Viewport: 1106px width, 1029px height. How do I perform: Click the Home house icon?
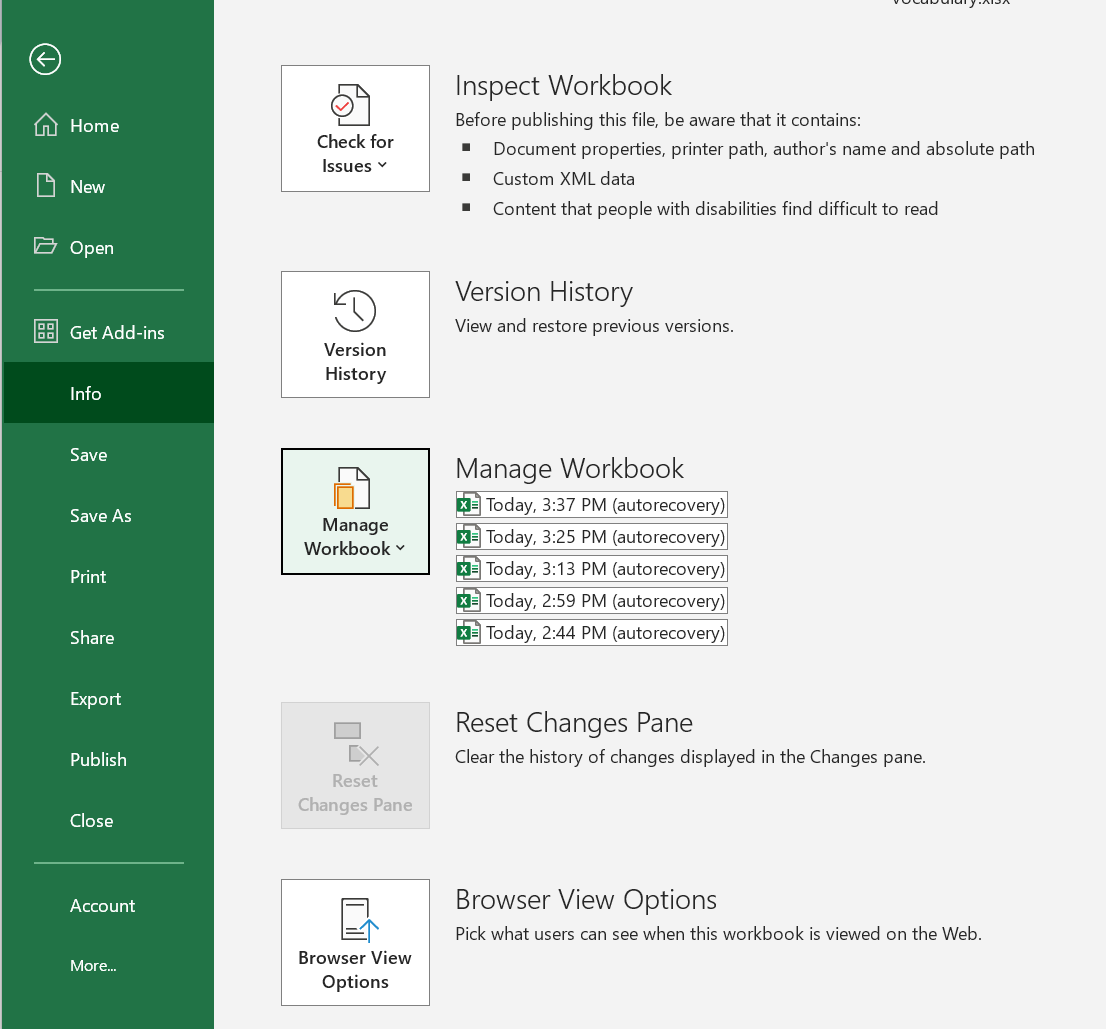point(46,125)
